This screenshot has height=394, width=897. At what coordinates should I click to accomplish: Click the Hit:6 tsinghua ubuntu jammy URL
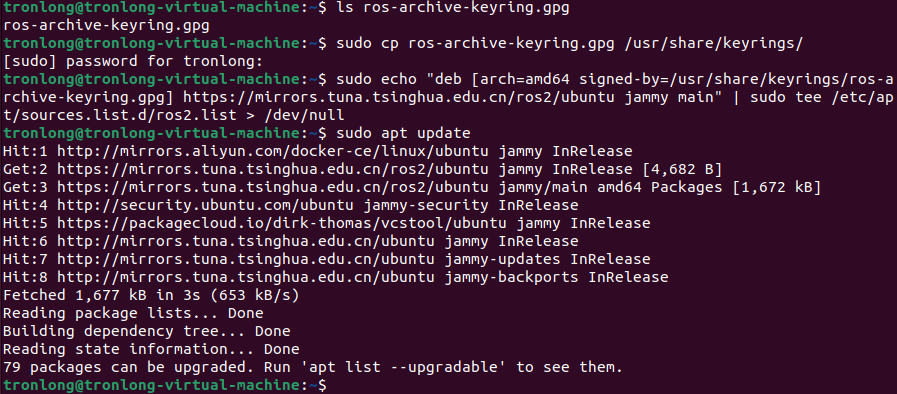coord(245,241)
